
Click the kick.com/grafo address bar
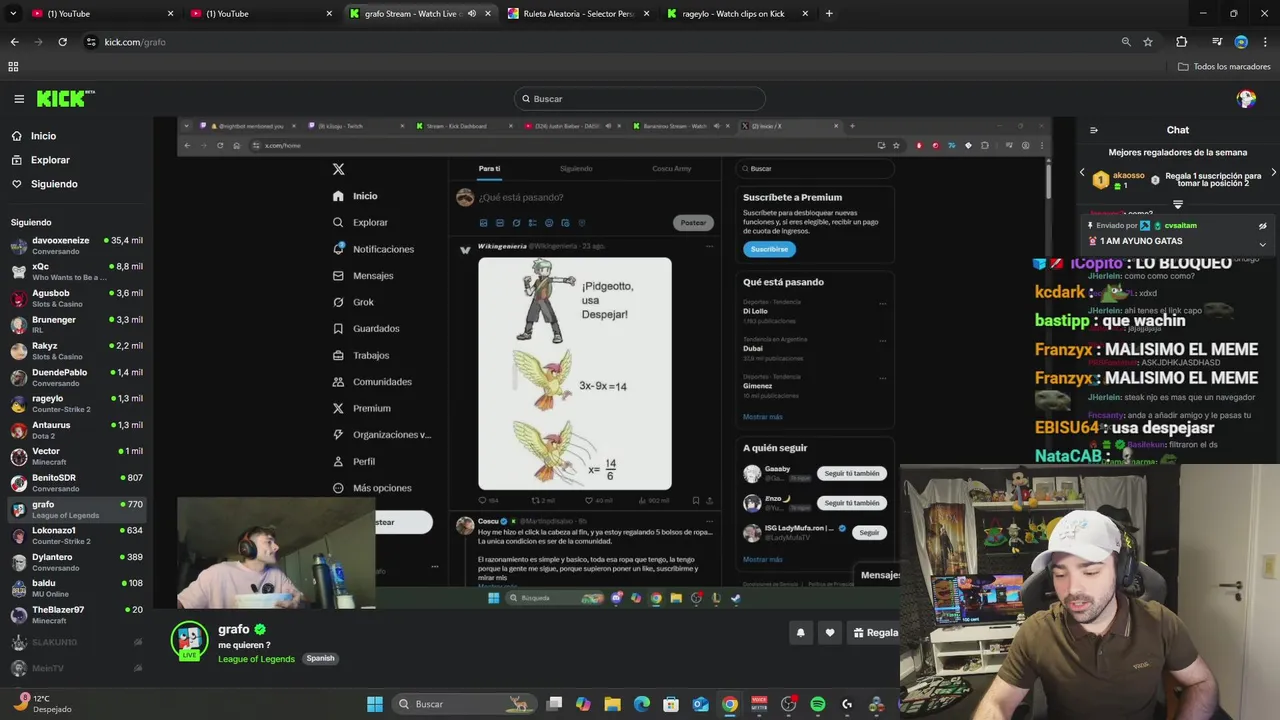[600, 42]
